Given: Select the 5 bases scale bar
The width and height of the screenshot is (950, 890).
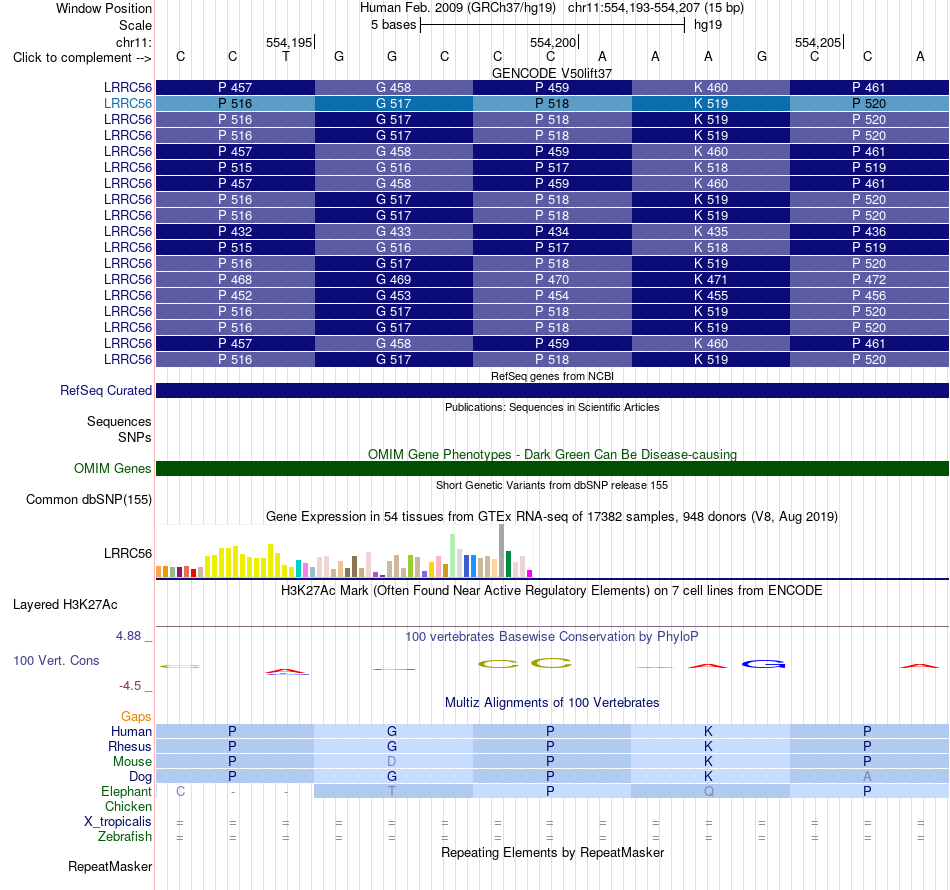Looking at the screenshot, I should [x=552, y=25].
